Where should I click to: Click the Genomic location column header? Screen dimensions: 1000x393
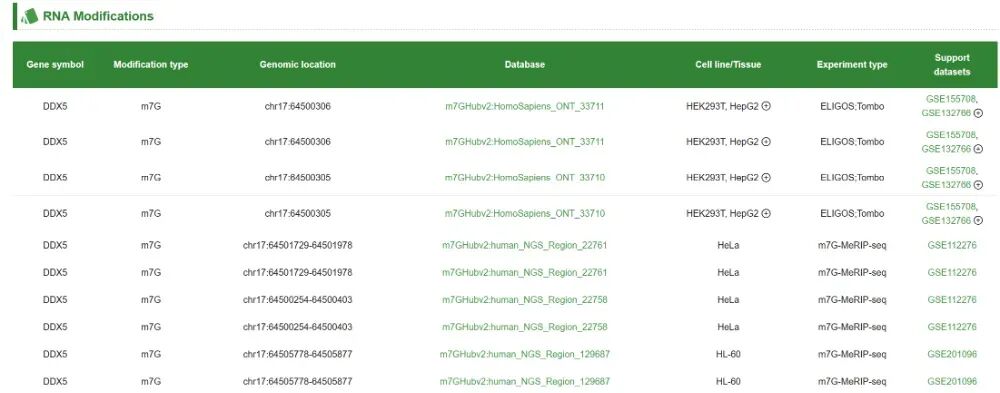tap(297, 64)
